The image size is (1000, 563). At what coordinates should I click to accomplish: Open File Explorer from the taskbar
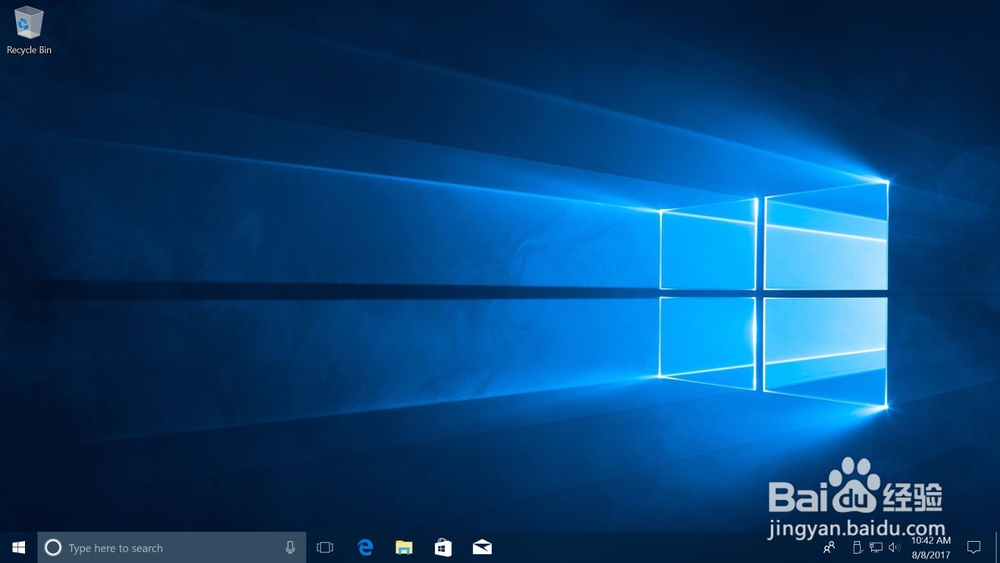click(404, 548)
